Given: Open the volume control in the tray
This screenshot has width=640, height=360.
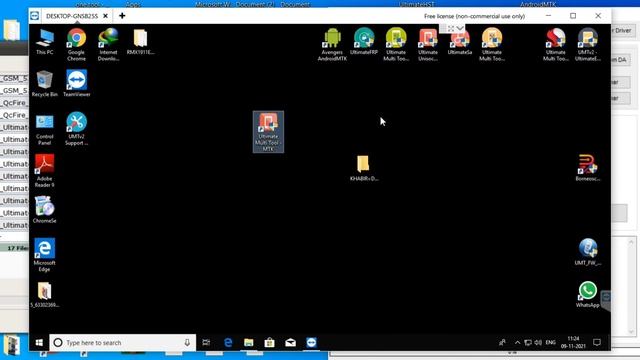Looking at the screenshot, I should 538,343.
